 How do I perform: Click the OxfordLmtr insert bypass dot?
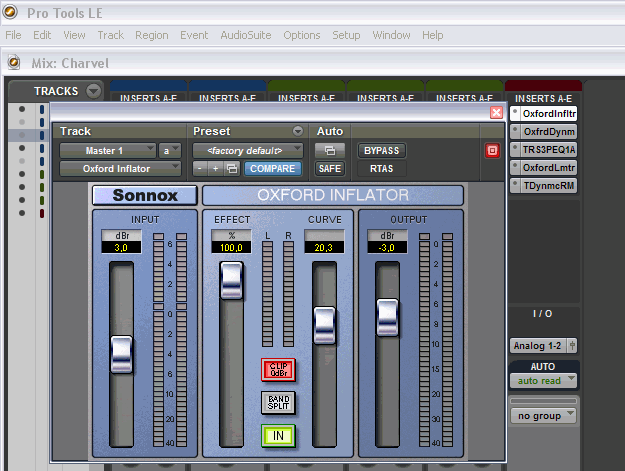point(515,166)
